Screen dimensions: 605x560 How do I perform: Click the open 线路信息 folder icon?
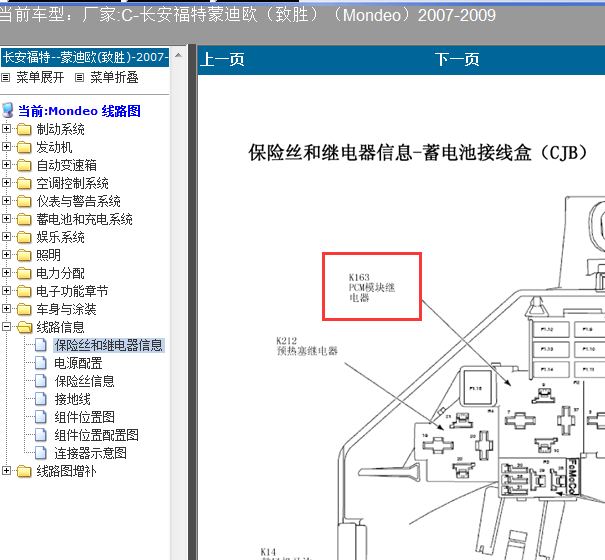click(x=24, y=327)
